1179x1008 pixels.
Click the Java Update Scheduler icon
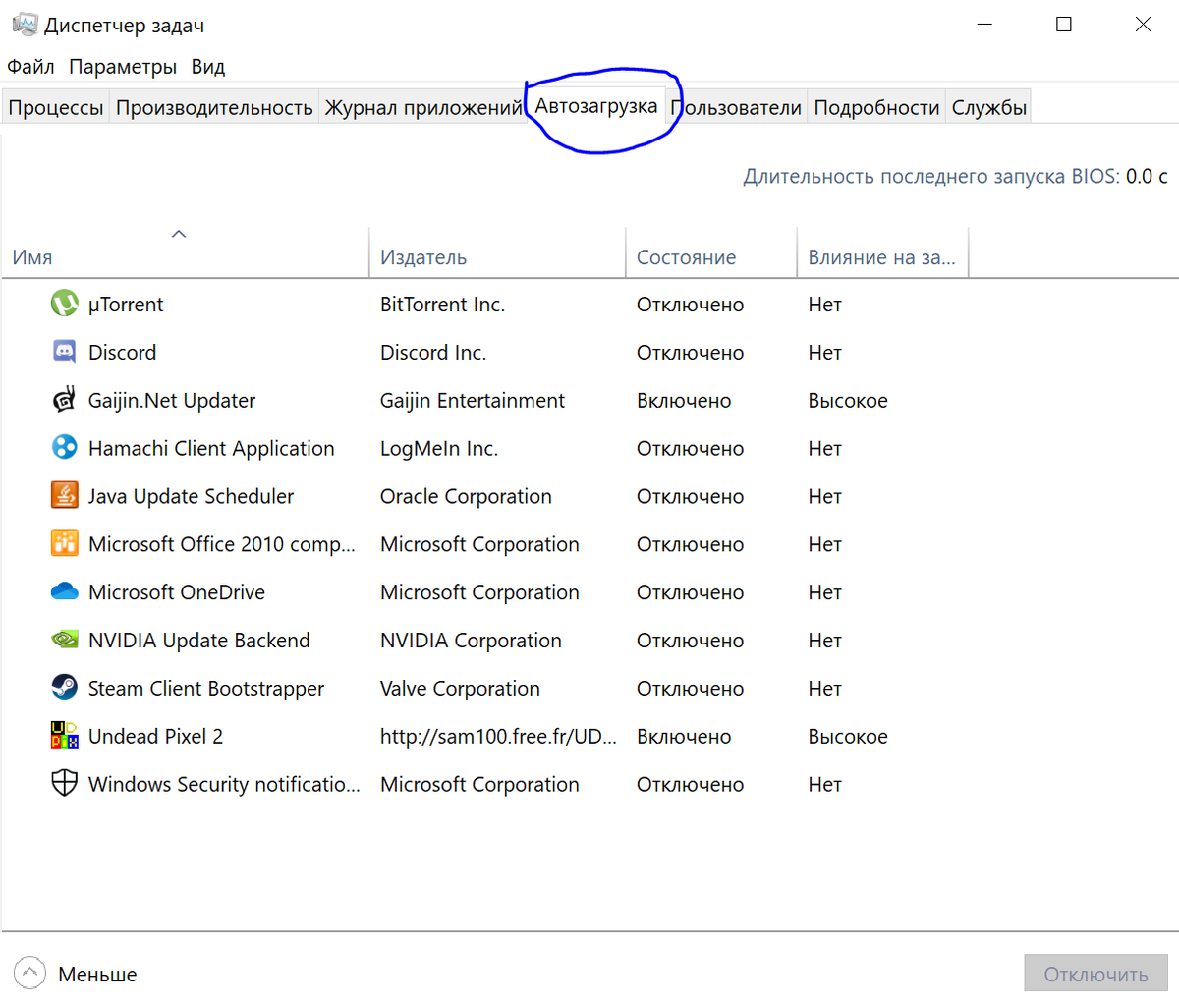click(x=64, y=496)
